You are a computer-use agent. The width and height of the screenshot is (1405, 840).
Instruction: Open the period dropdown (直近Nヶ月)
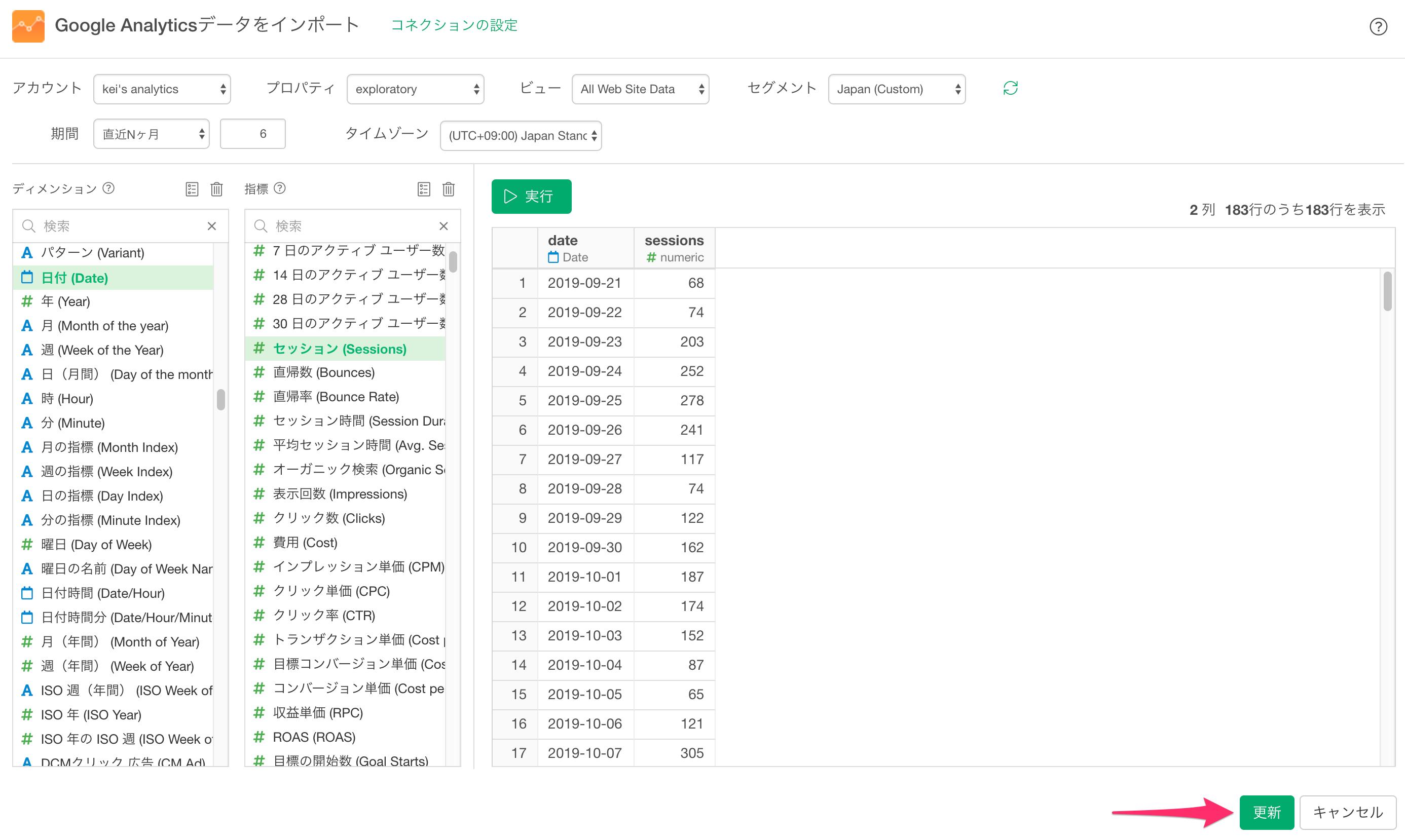(151, 134)
